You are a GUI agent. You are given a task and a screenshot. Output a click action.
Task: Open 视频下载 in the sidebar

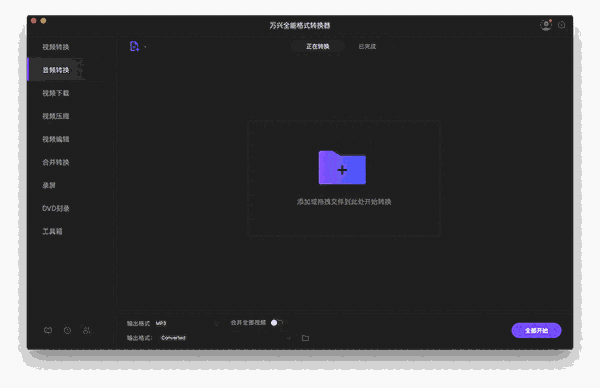[x=56, y=93]
